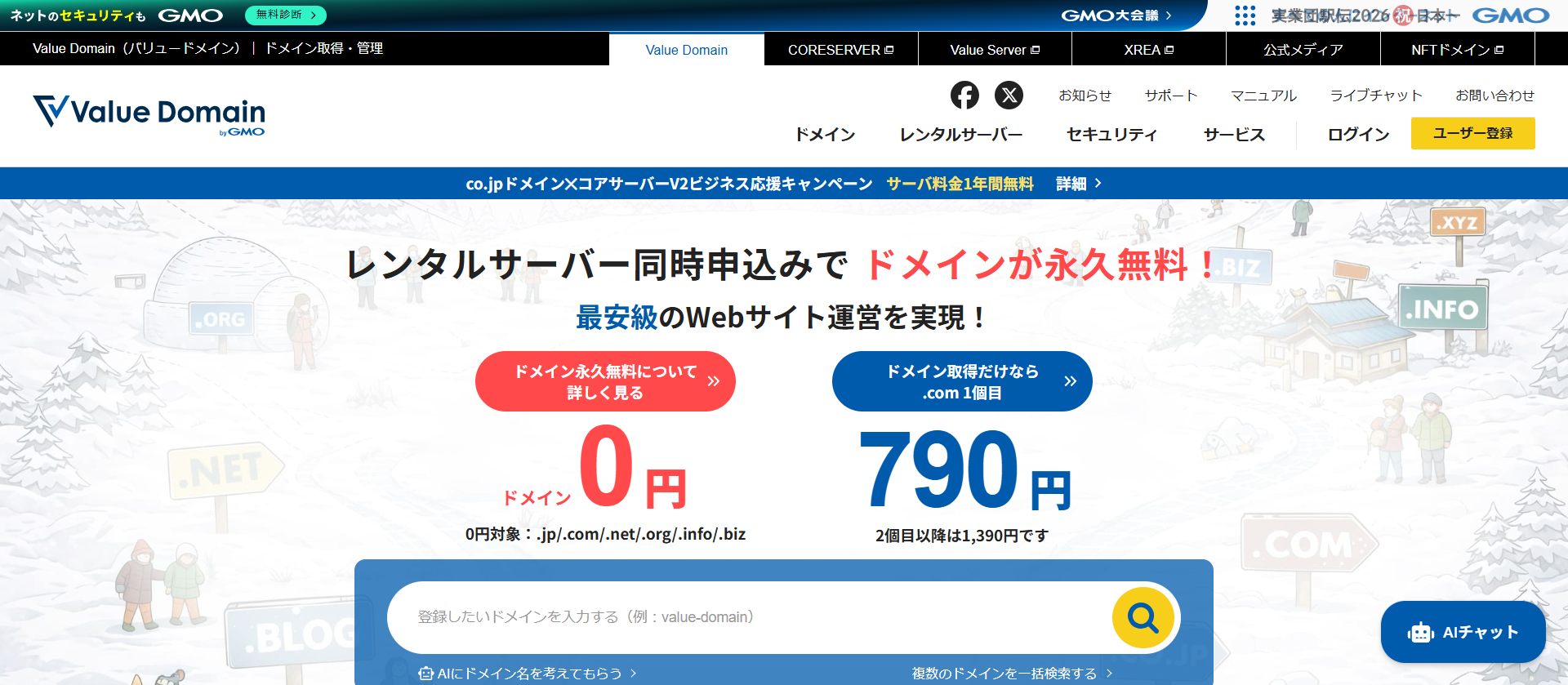Viewport: 1568px width, 685px height.
Task: Click the 無料診断 pill button
Action: click(286, 15)
